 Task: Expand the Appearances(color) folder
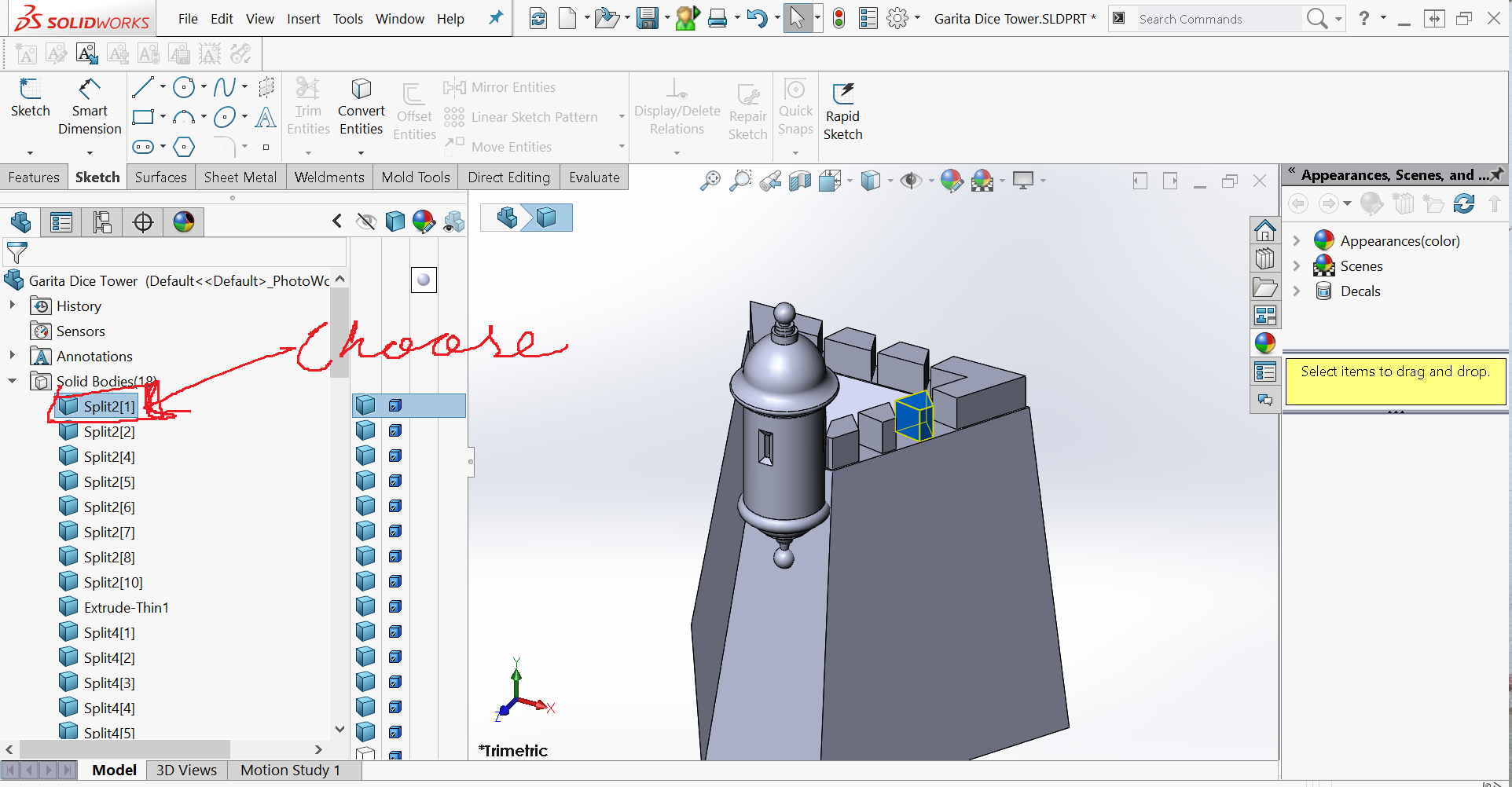pyautogui.click(x=1297, y=241)
